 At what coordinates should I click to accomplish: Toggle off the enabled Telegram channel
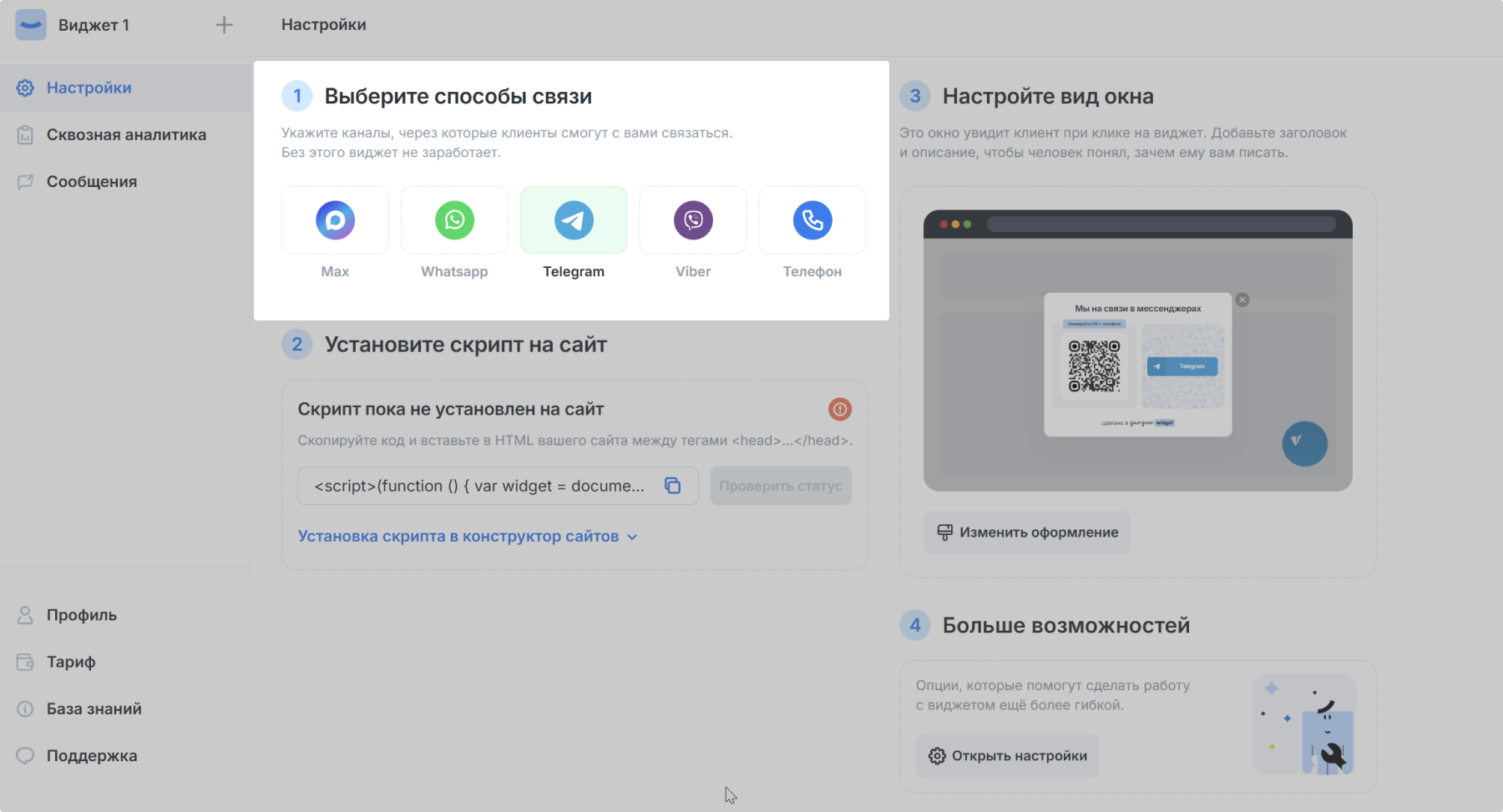[x=573, y=220]
